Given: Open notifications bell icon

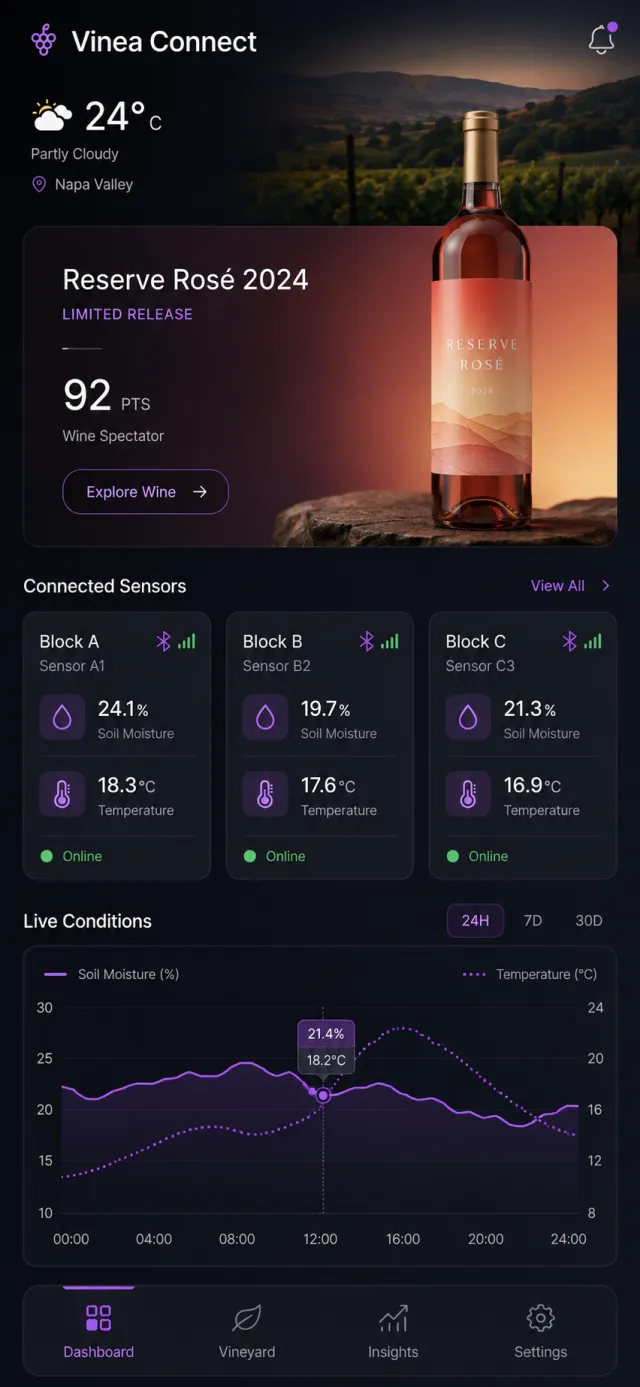Looking at the screenshot, I should [x=601, y=39].
